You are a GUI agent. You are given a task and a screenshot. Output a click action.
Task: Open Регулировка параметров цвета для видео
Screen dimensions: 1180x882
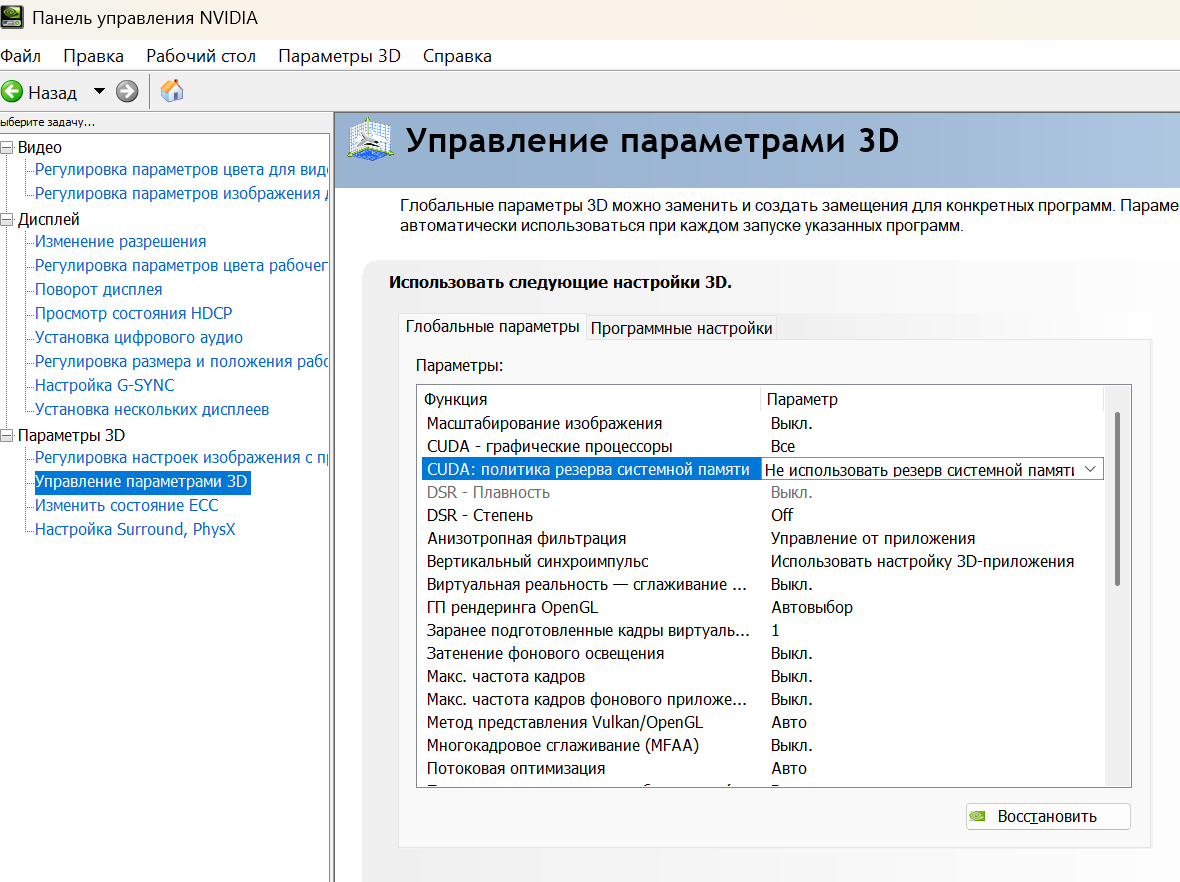[181, 170]
